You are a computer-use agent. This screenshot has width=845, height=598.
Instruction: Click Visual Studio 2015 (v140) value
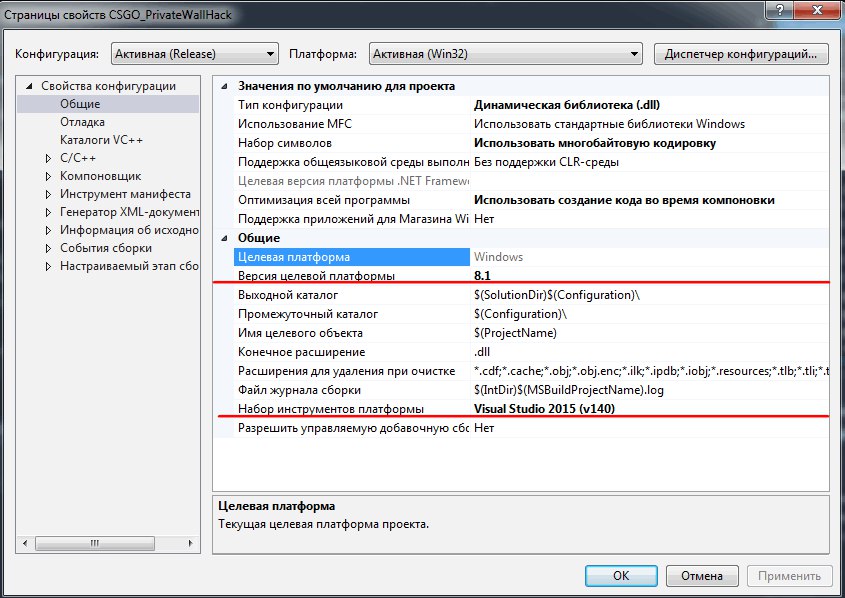[x=544, y=409]
